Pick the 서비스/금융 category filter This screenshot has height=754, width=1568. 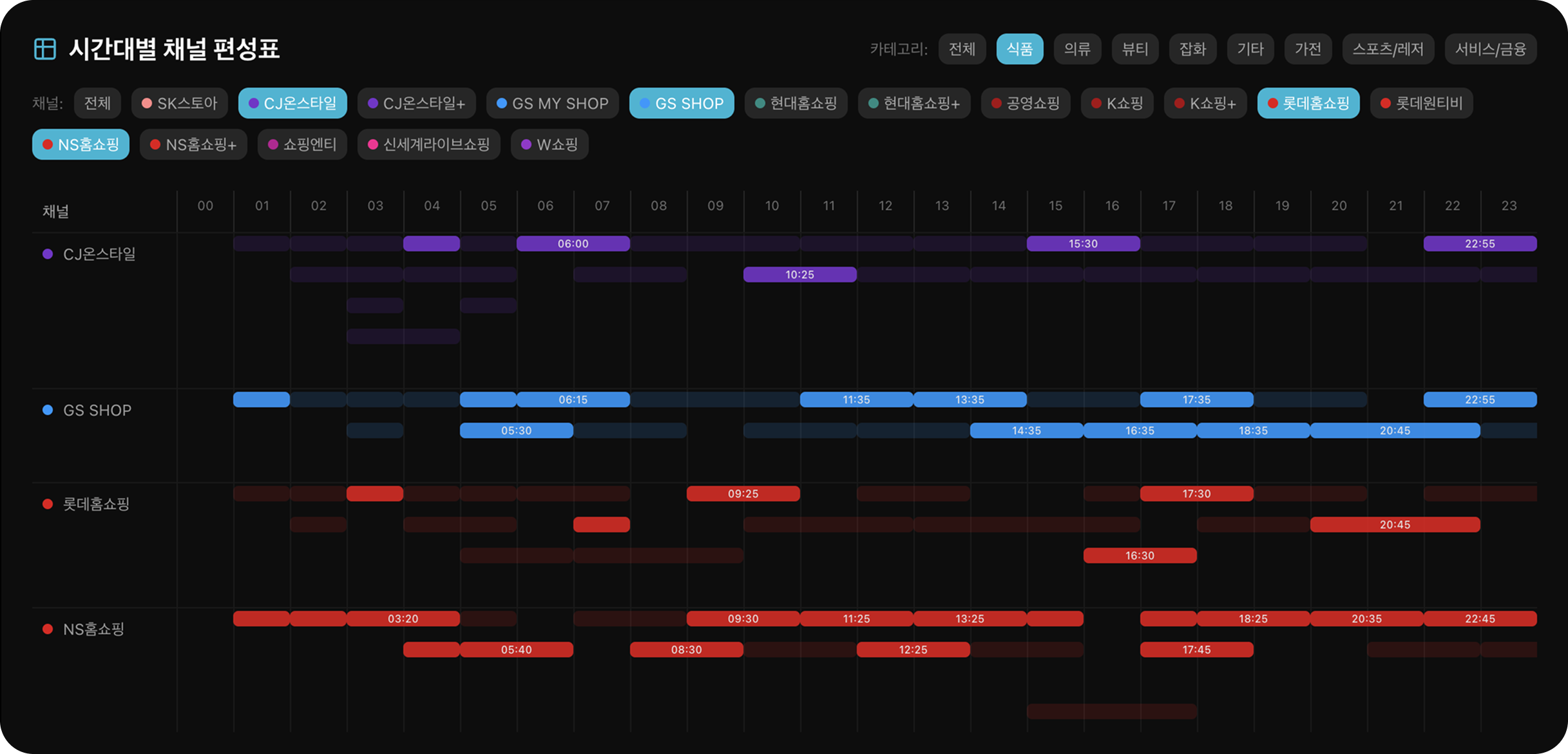[1490, 49]
